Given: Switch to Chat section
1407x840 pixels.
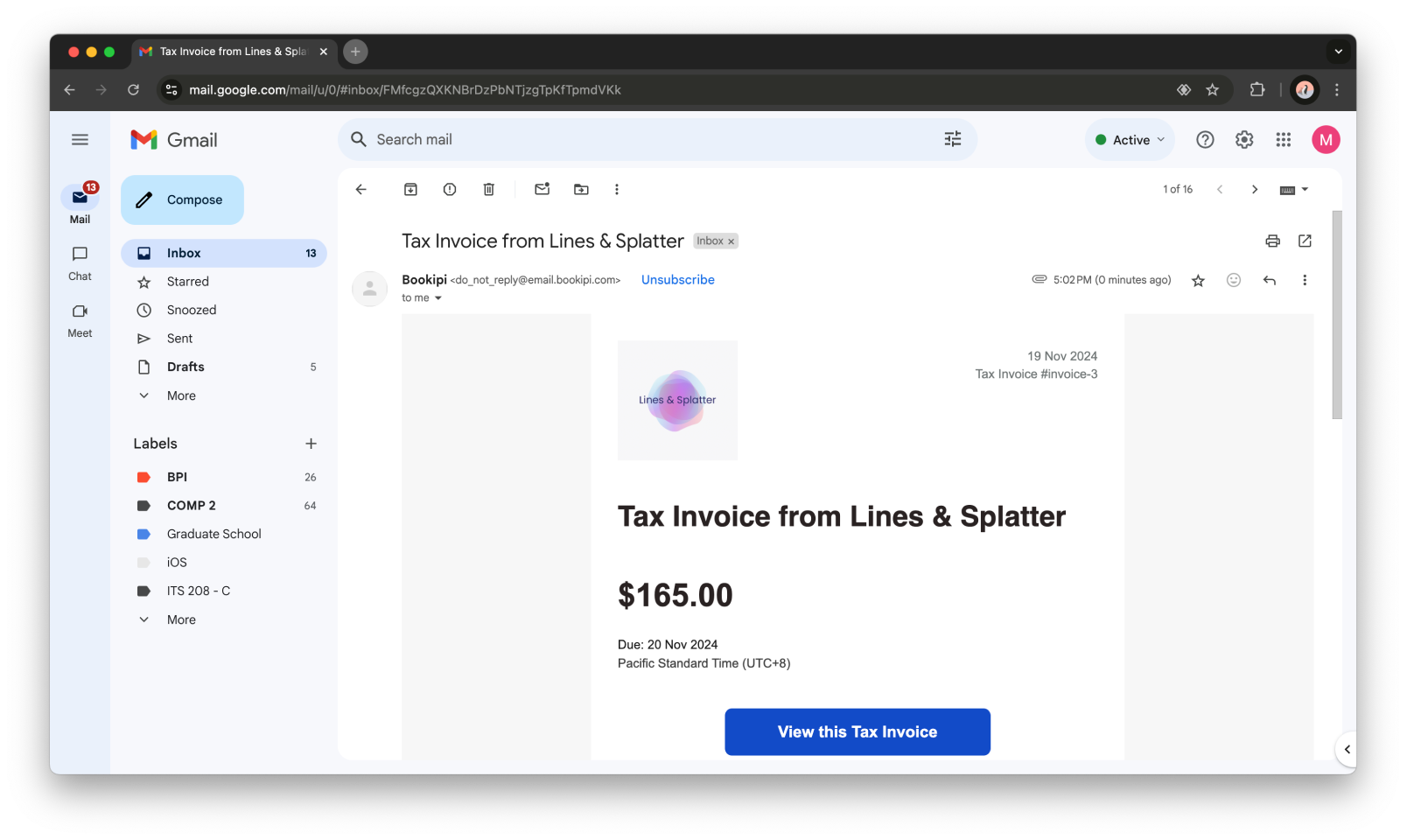Looking at the screenshot, I should coord(79,262).
